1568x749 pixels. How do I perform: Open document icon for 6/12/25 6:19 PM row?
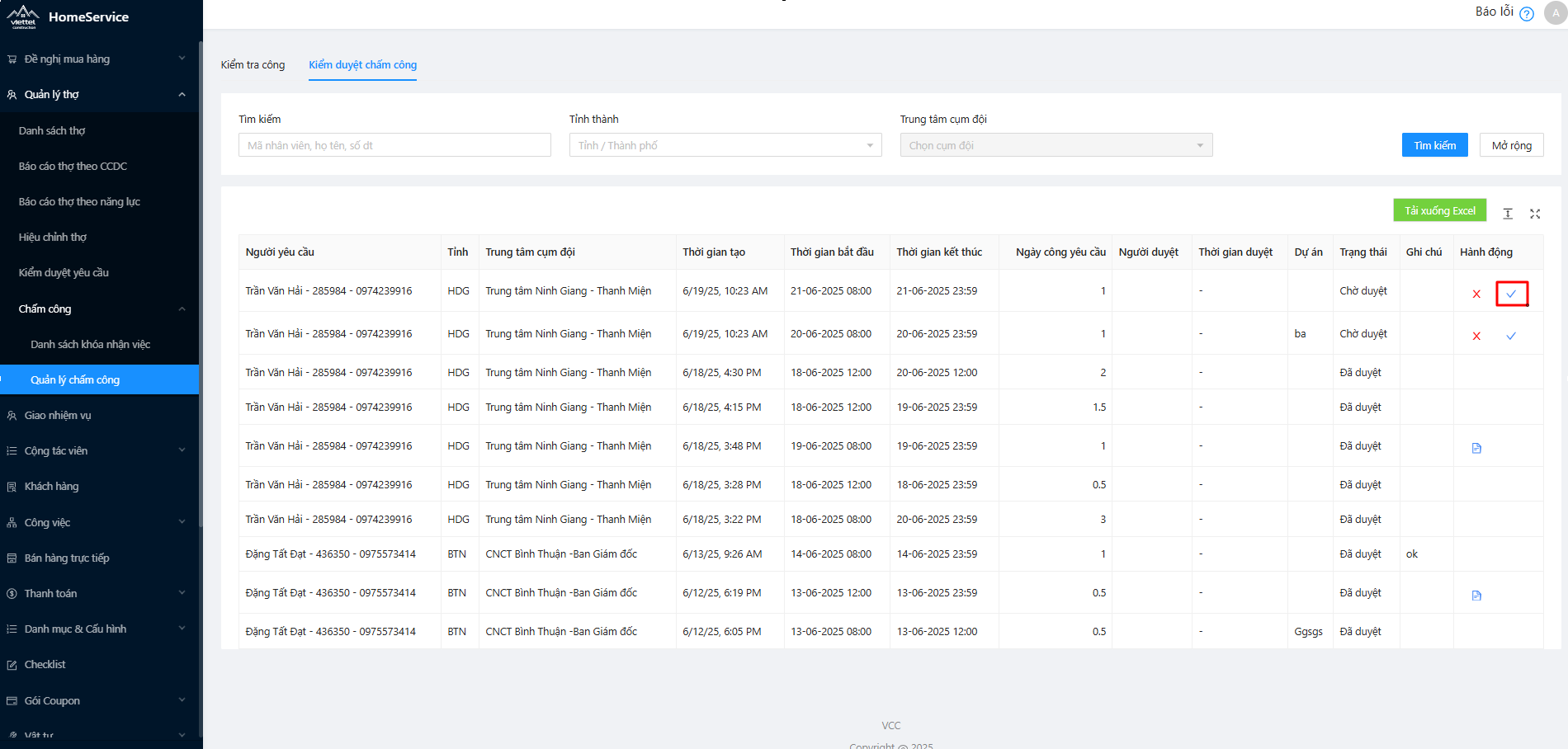[1476, 595]
